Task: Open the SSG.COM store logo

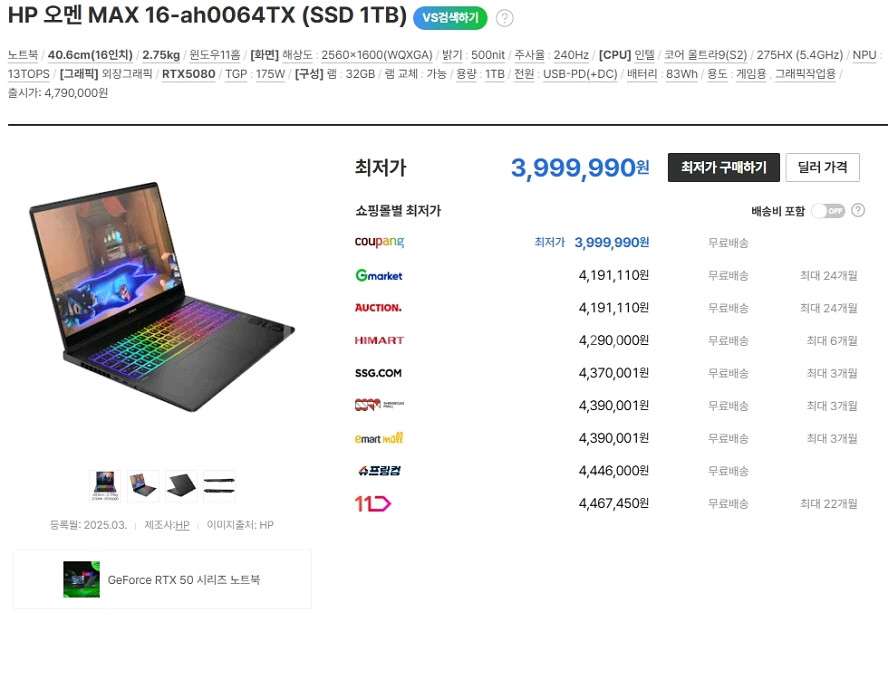Action: point(378,373)
